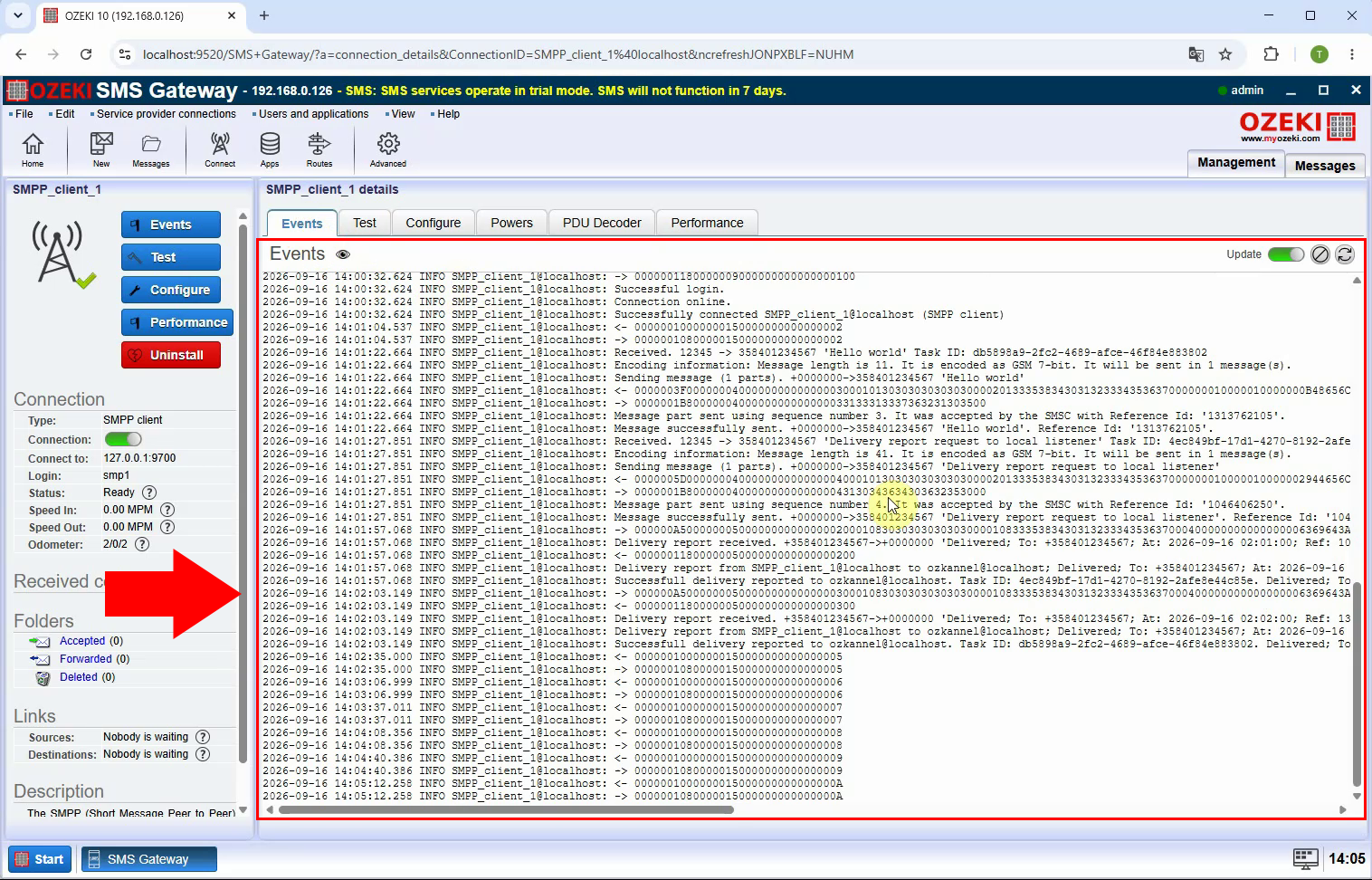Click the help icon next to Sources
1372x880 pixels.
click(203, 737)
